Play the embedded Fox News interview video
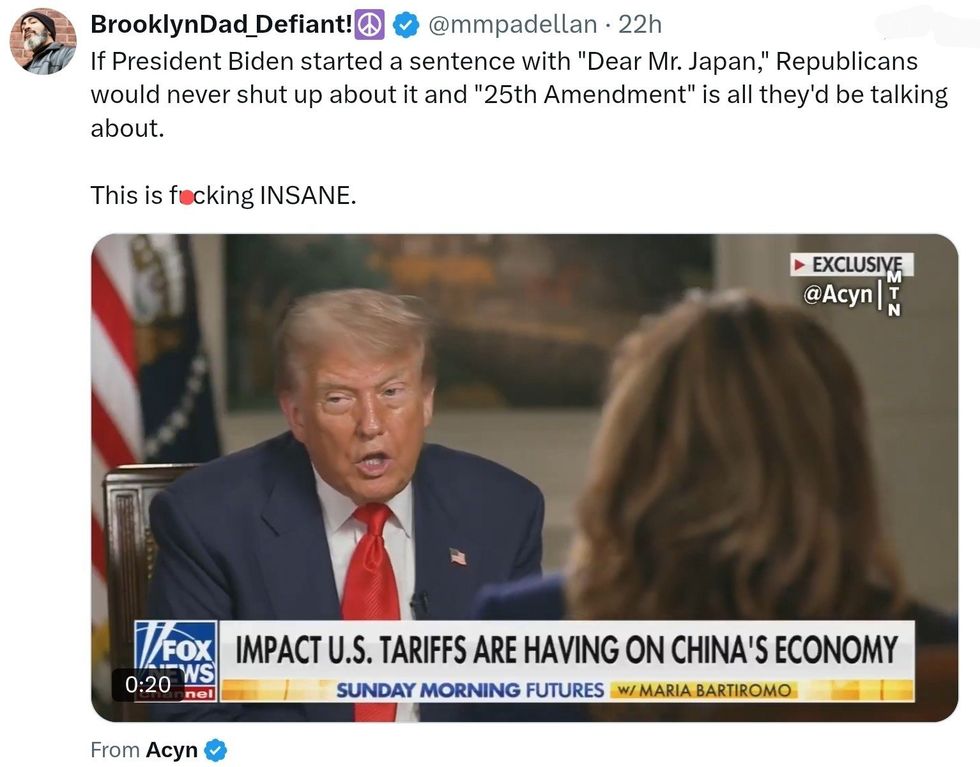This screenshot has width=980, height=767. 524,478
